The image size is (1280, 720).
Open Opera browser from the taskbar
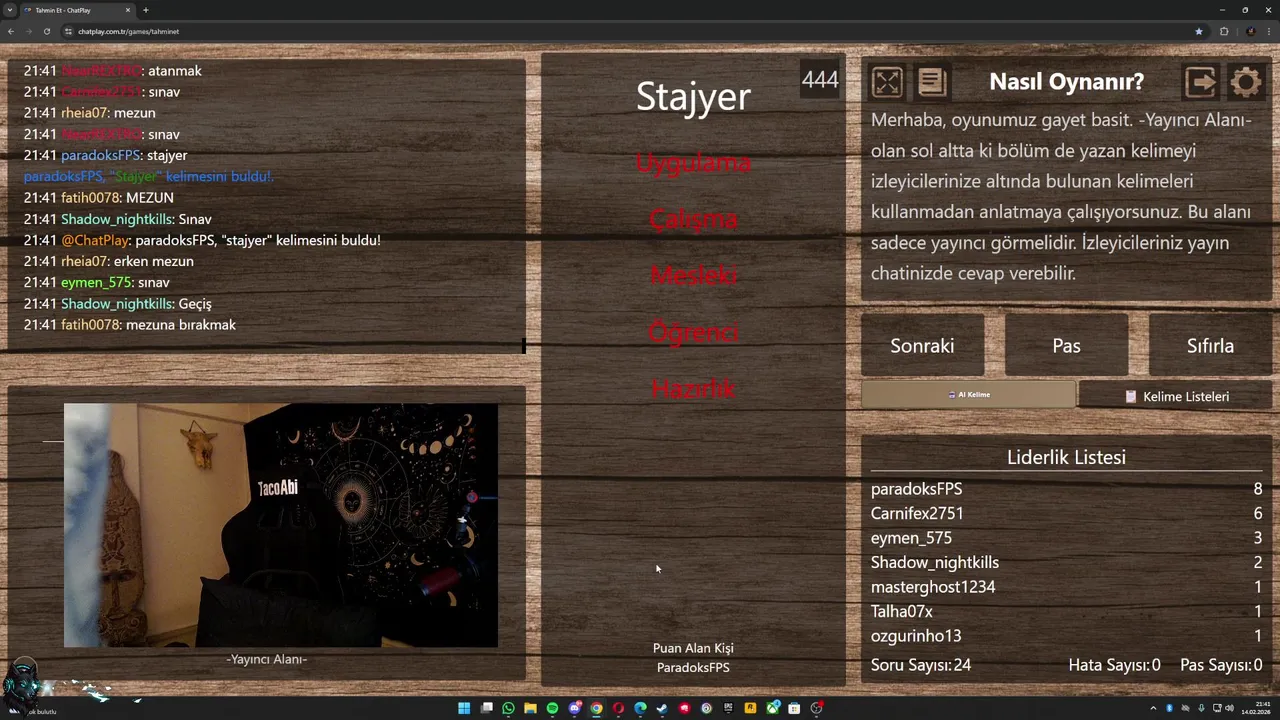(x=618, y=708)
